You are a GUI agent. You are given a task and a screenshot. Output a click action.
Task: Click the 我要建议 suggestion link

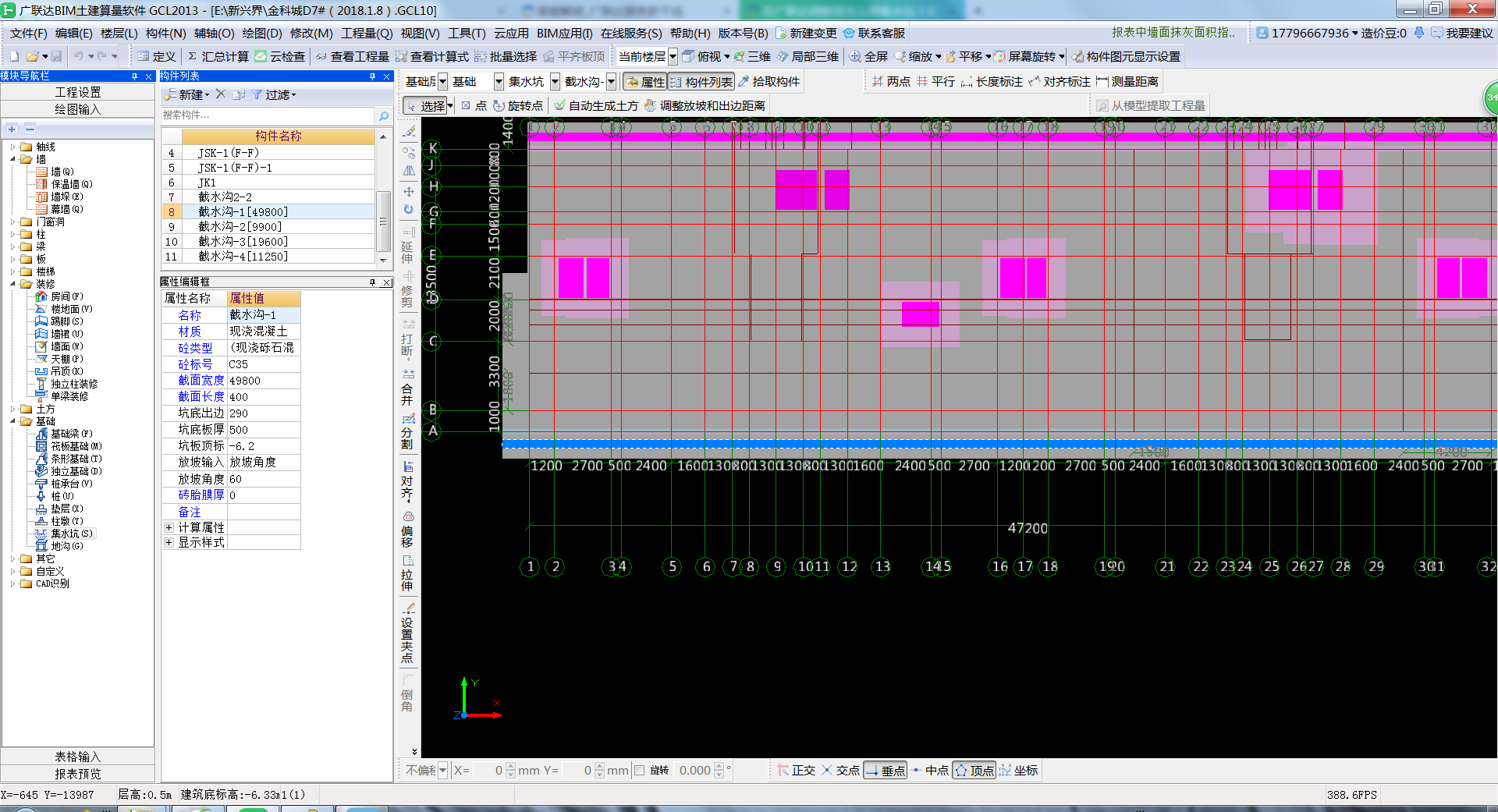1462,33
